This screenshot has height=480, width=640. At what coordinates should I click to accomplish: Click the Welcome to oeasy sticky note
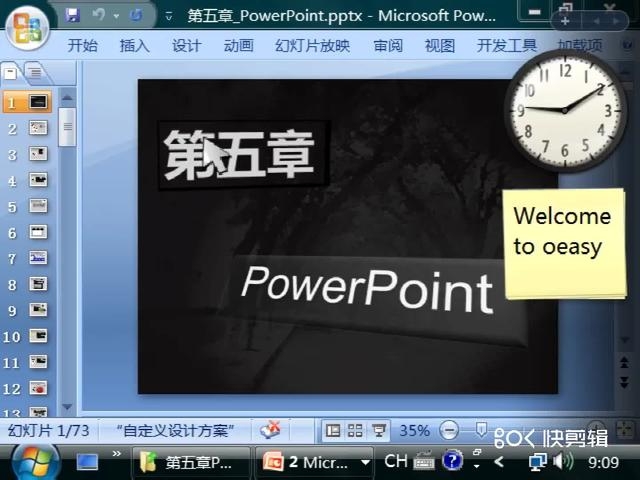564,244
